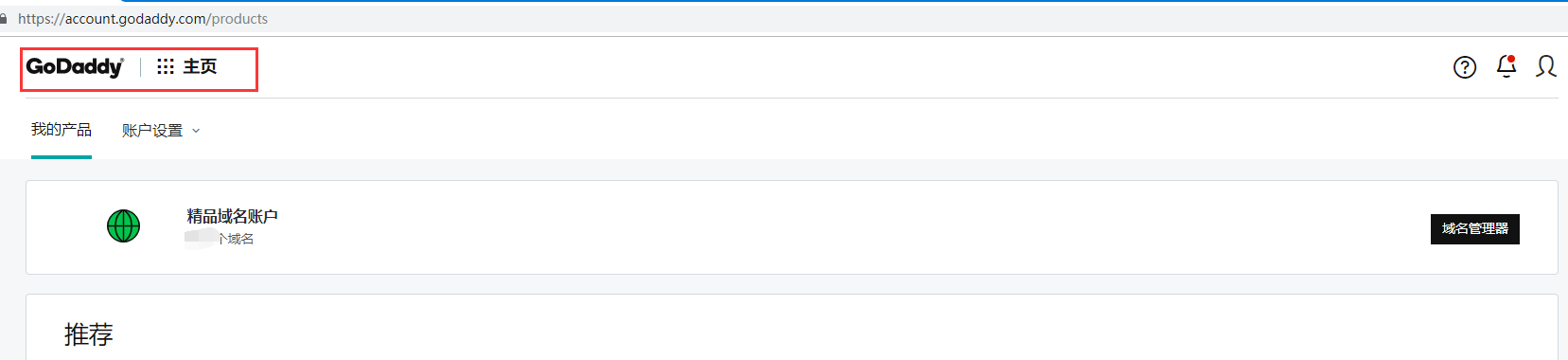Click empty area of 精品域名账户 card
Image resolution: width=1568 pixels, height=360 pixels.
point(852,227)
